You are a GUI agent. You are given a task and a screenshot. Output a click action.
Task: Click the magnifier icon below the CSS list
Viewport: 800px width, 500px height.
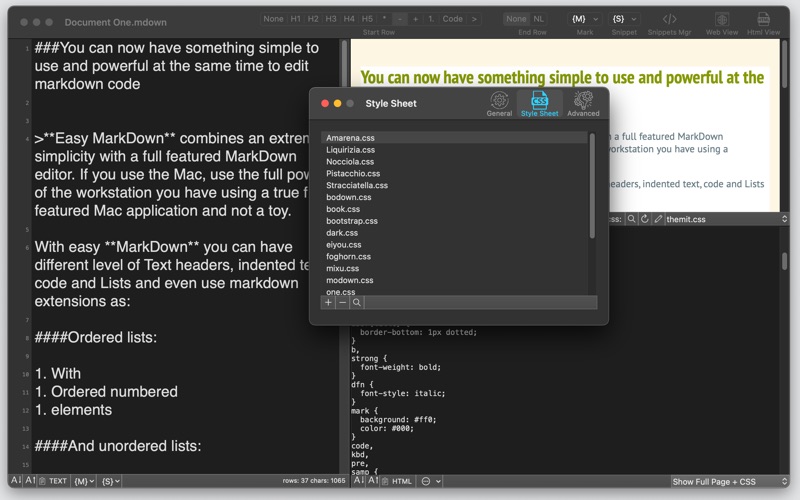coord(357,302)
